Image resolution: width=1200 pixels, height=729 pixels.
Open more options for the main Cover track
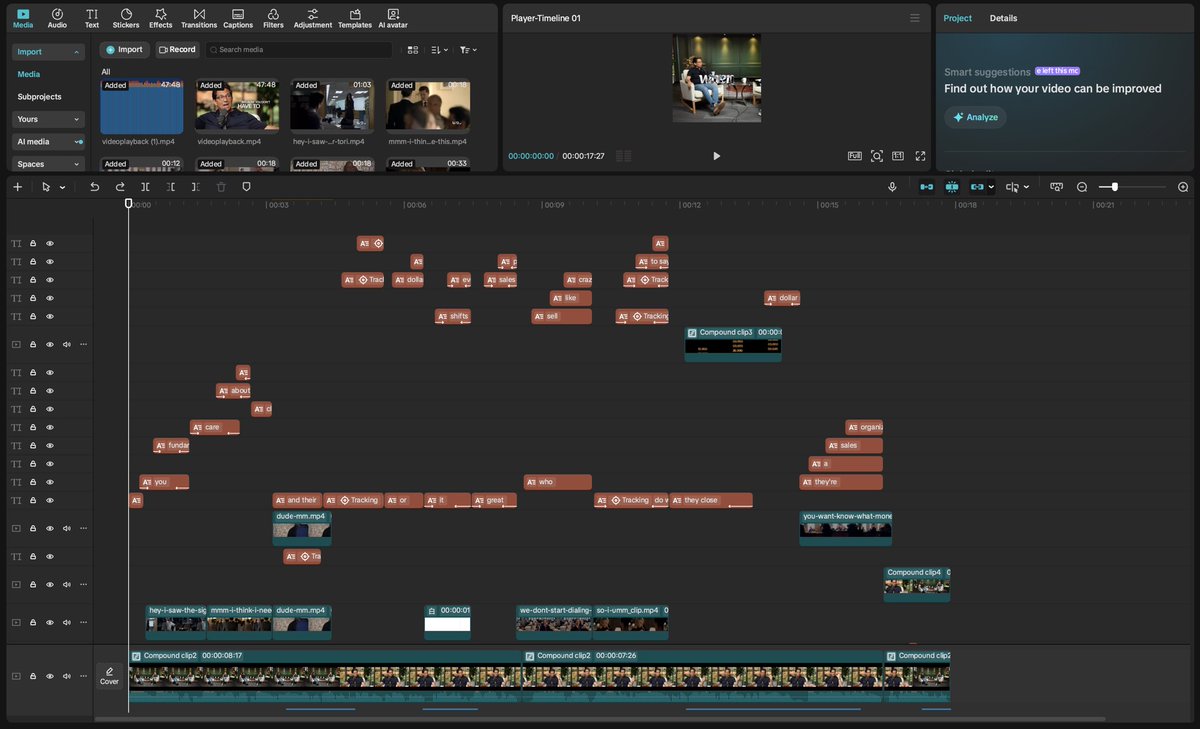pos(83,676)
